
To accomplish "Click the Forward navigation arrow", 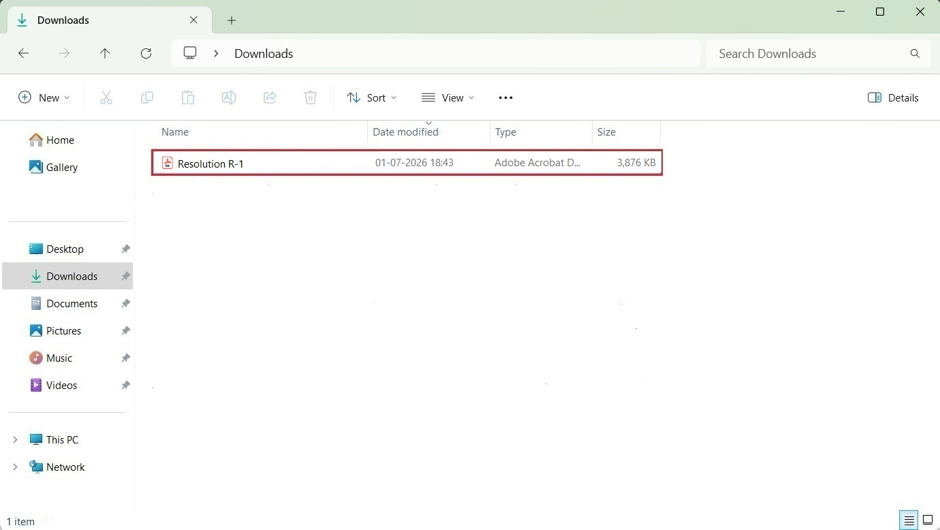I will pyautogui.click(x=64, y=53).
